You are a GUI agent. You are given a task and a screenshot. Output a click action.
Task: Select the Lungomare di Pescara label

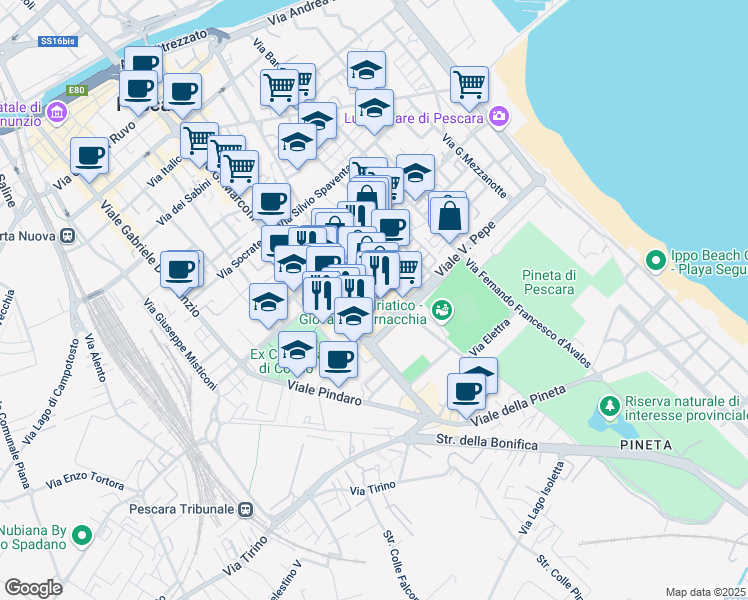tap(414, 118)
